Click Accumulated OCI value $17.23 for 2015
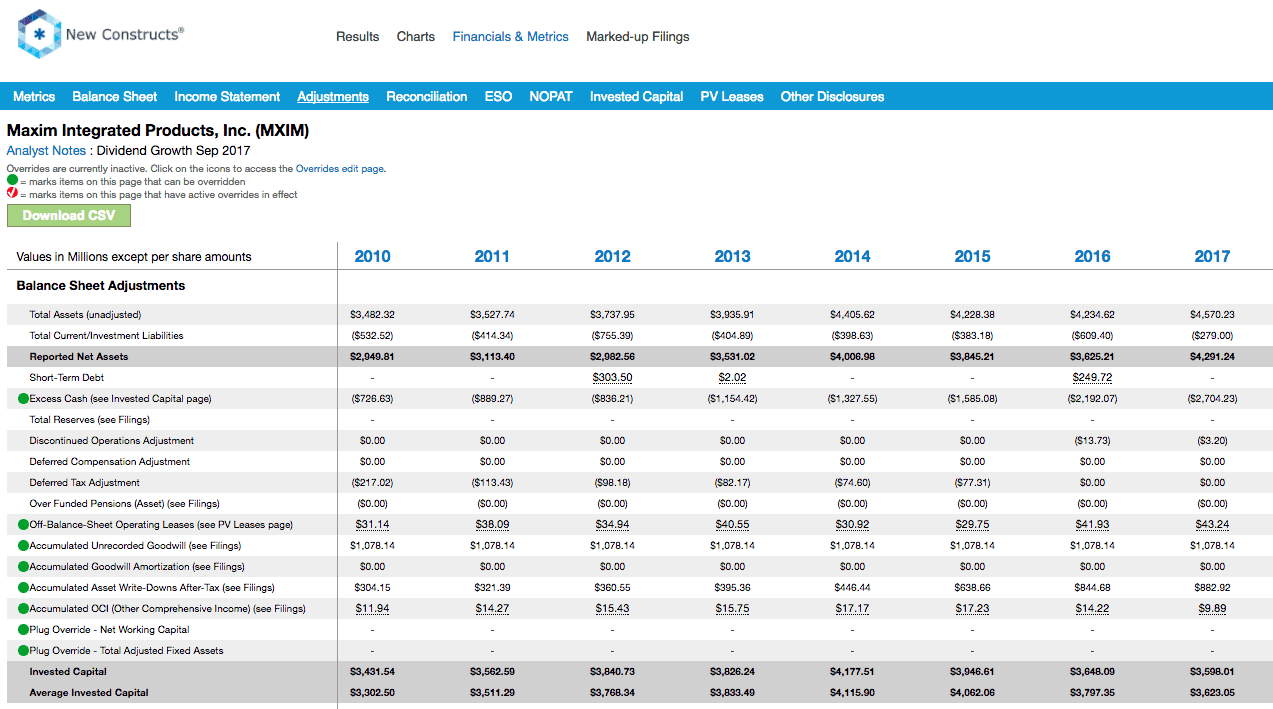This screenshot has width=1273, height=709. click(x=972, y=609)
